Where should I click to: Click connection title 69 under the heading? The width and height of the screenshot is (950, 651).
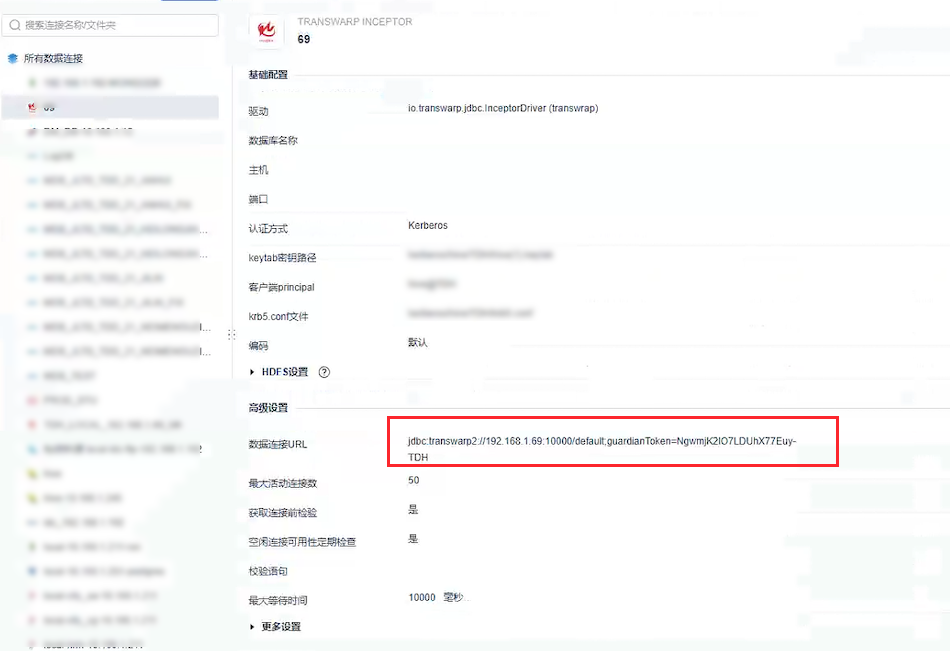click(x=304, y=39)
